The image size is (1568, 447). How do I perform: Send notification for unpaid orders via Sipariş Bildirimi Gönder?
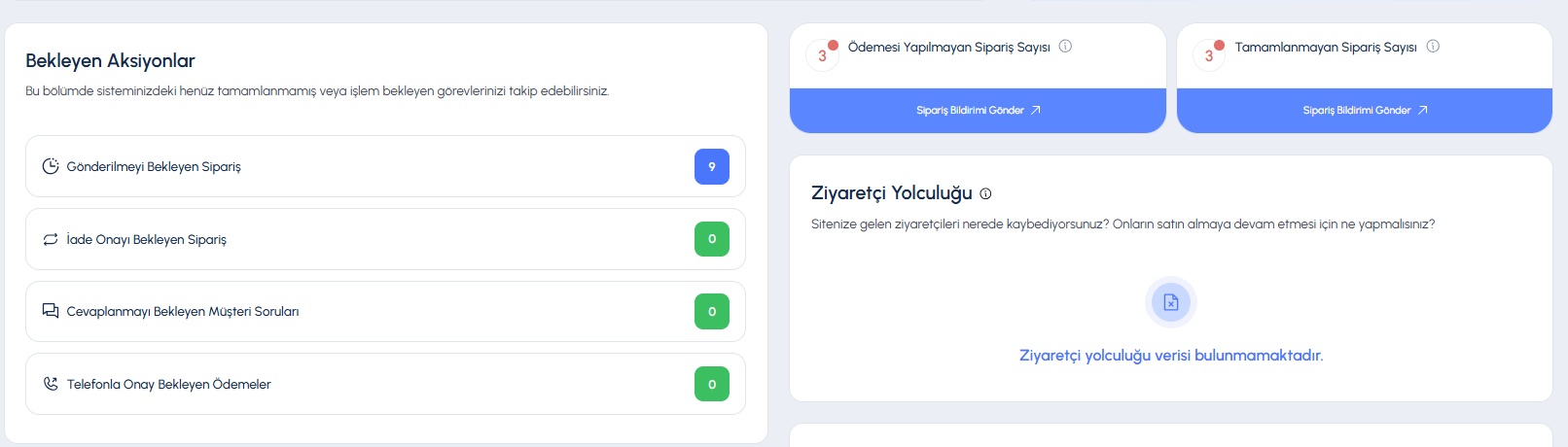(x=978, y=111)
